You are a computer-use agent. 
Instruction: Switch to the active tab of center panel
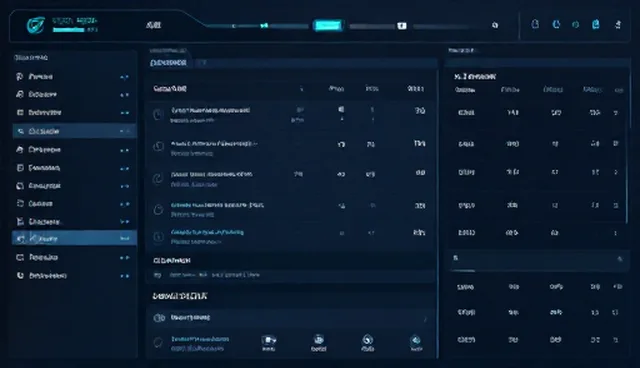click(169, 63)
